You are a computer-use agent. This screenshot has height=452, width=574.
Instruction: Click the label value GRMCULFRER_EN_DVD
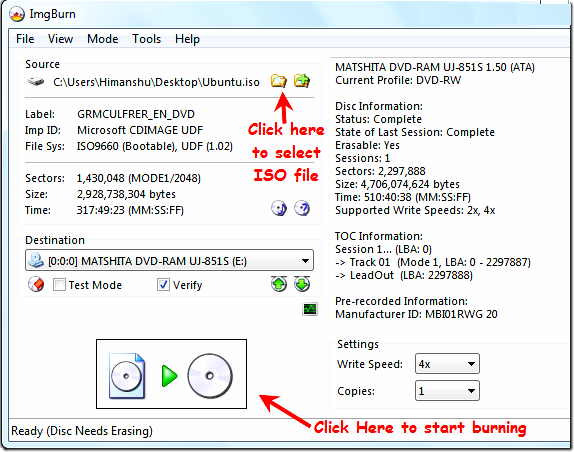tap(136, 114)
